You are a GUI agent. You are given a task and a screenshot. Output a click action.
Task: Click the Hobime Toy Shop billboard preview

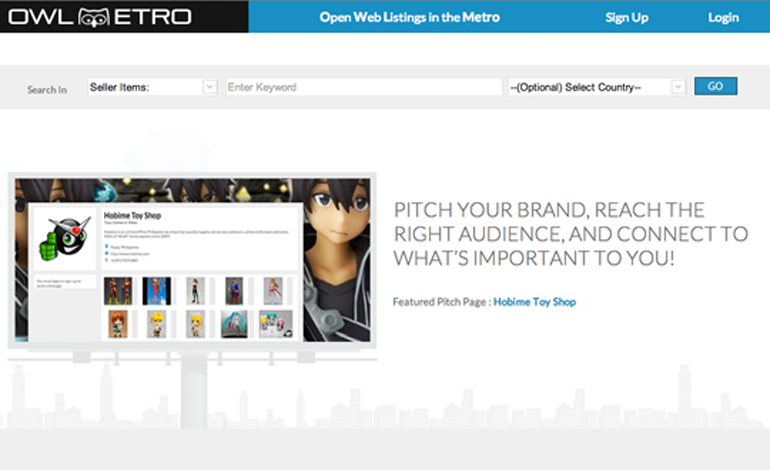pos(192,260)
